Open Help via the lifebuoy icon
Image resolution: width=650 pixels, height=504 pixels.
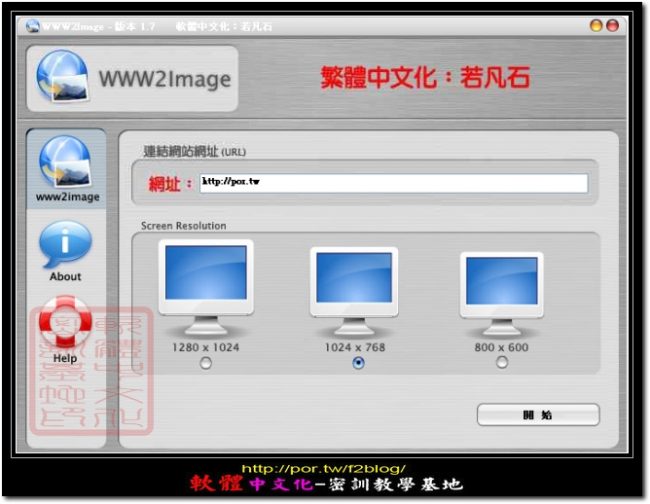(65, 322)
